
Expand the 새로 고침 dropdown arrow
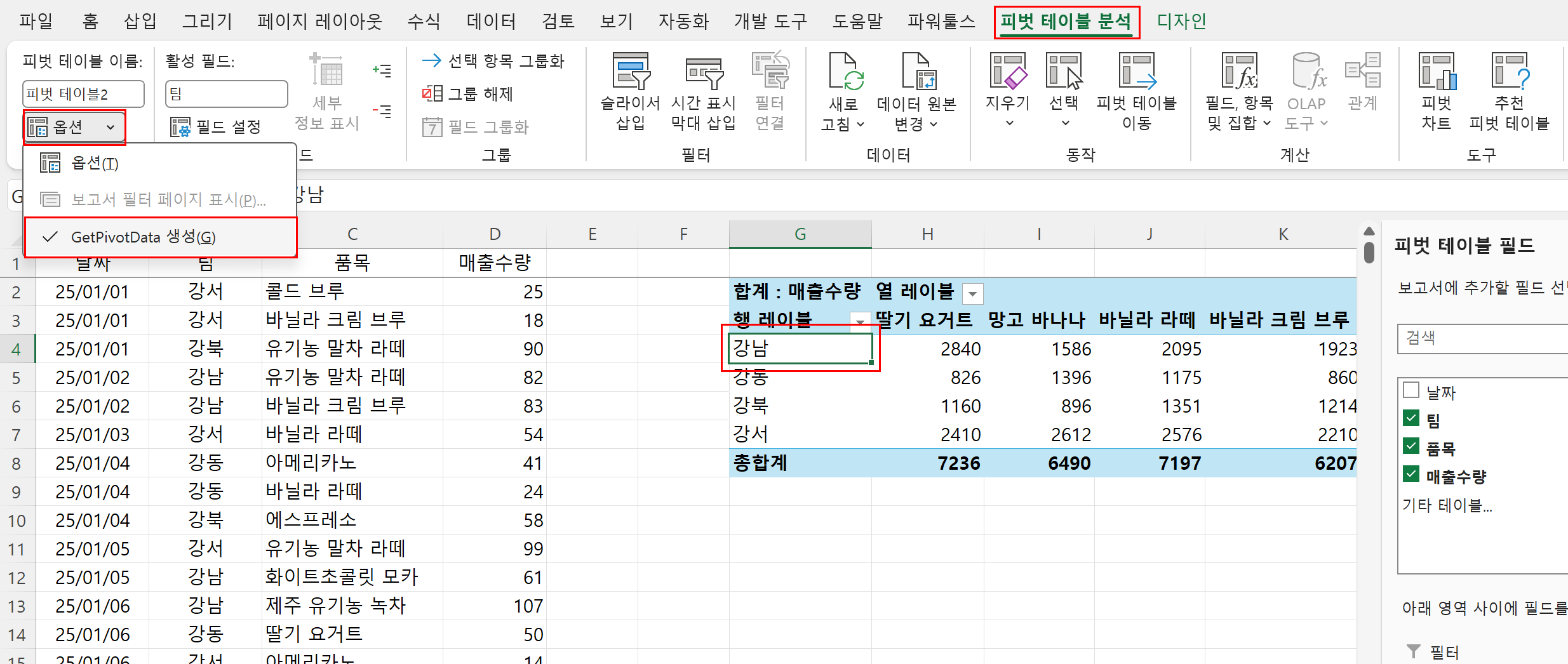coord(861,124)
